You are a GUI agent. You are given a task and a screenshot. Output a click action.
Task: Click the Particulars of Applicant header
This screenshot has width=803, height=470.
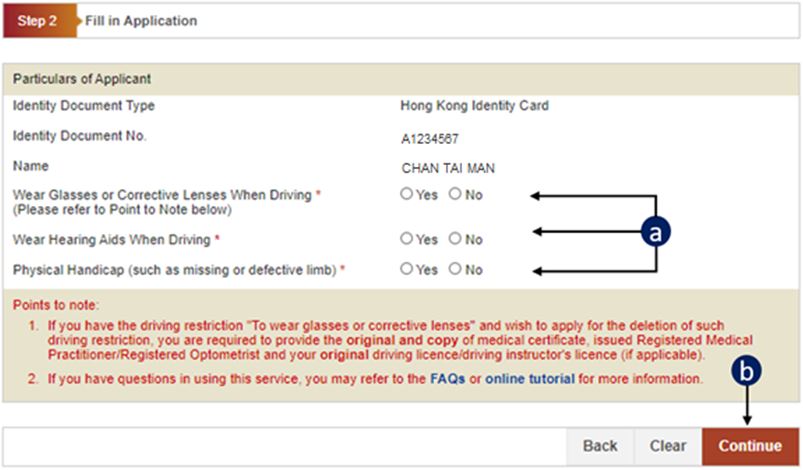click(81, 79)
